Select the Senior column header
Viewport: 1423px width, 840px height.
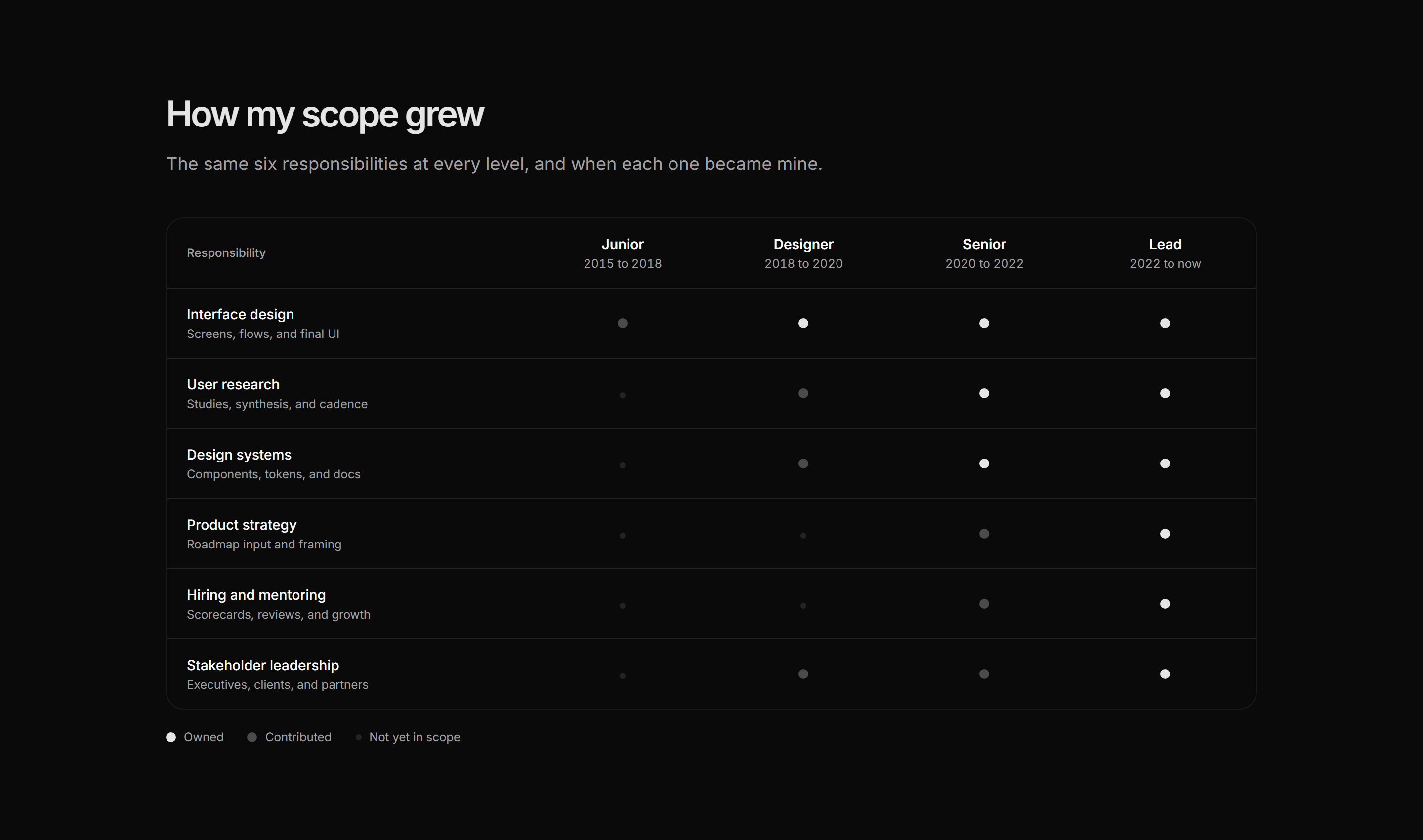[x=984, y=253]
